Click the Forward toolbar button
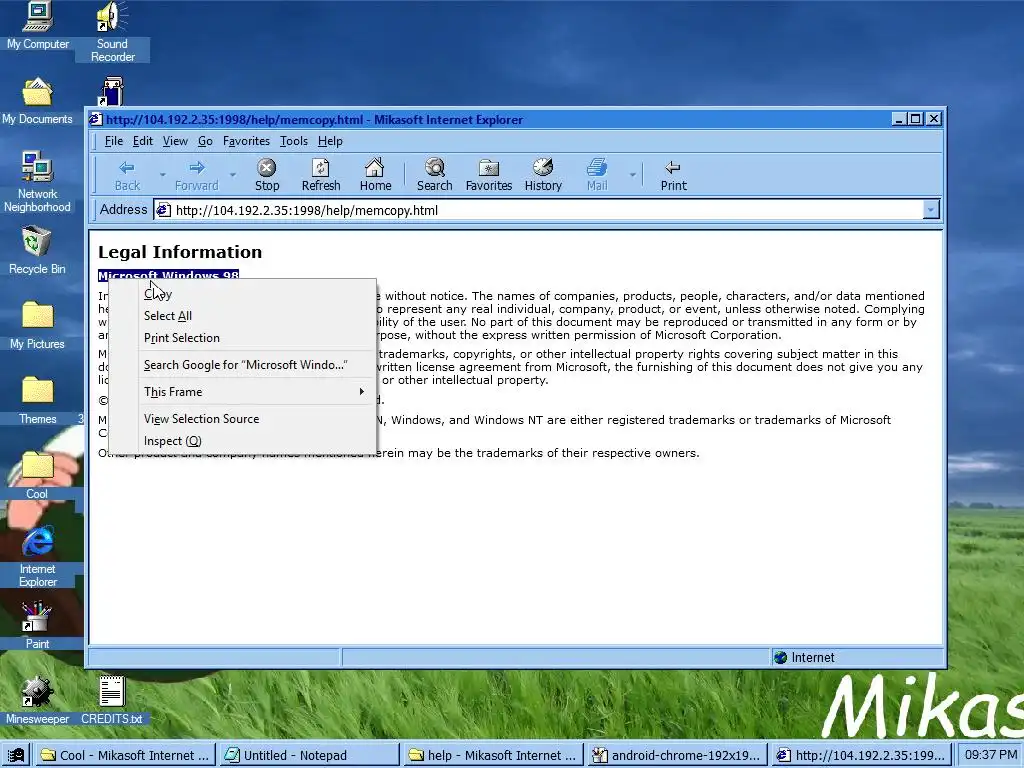This screenshot has height=768, width=1024. pos(197,176)
